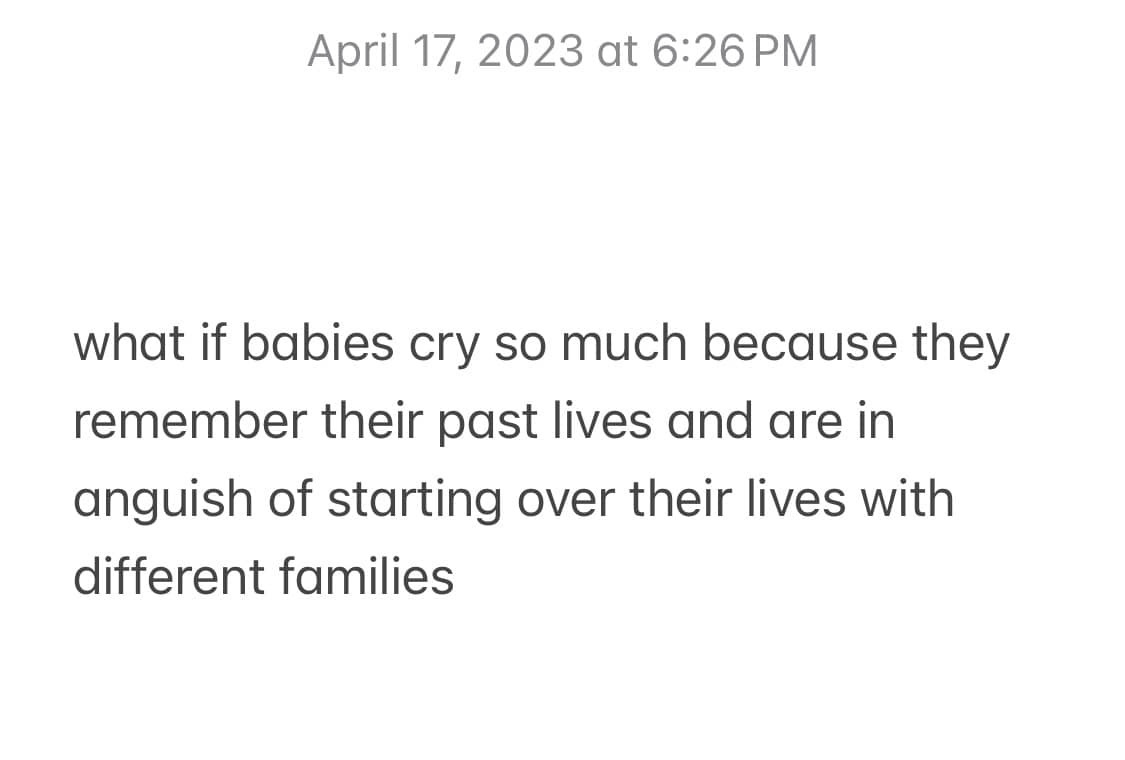Tap the word "anguish" in the note
Image resolution: width=1125 pixels, height=760 pixels.
(x=163, y=500)
